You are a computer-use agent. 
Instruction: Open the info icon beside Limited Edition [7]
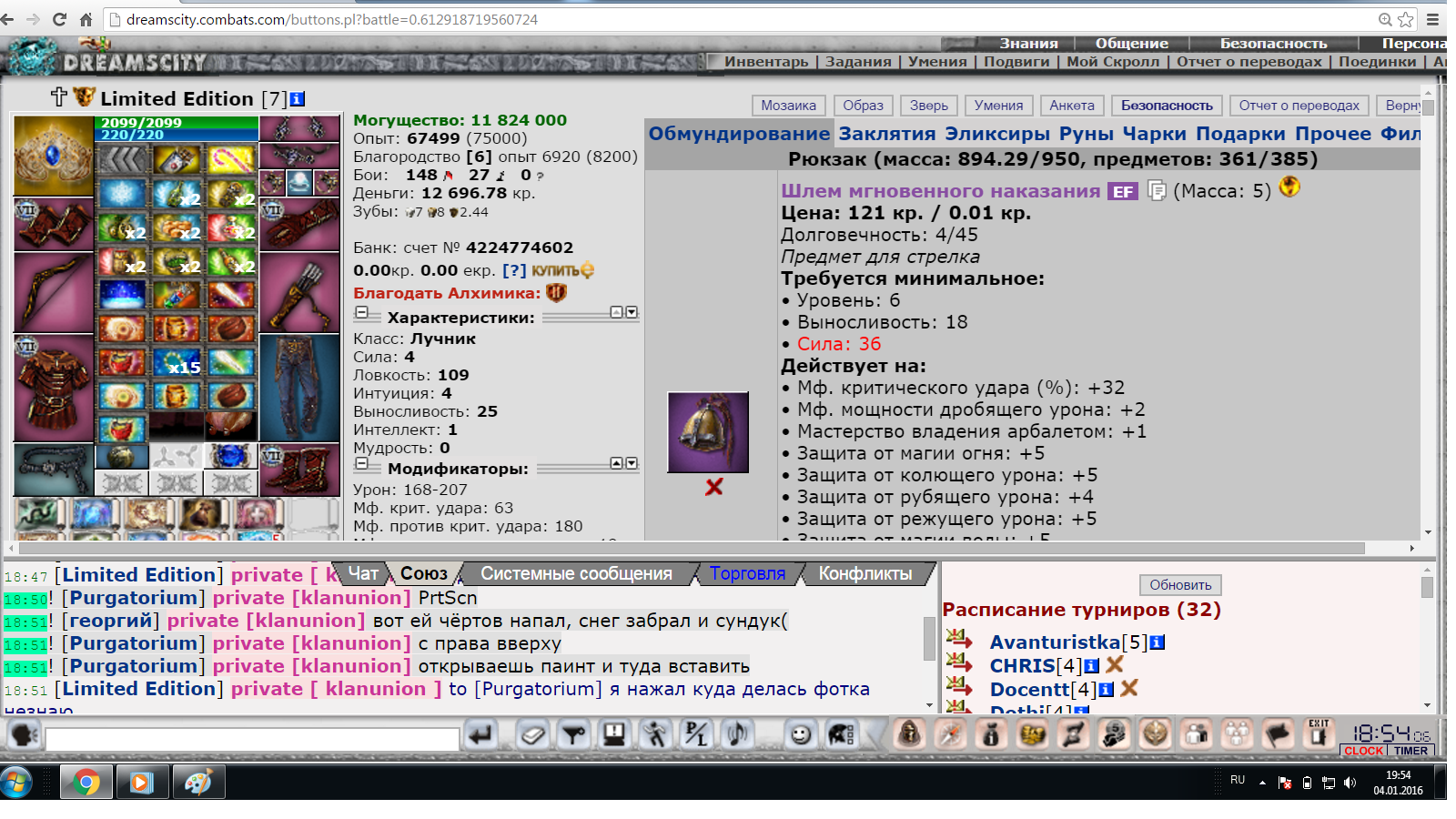tap(297, 99)
